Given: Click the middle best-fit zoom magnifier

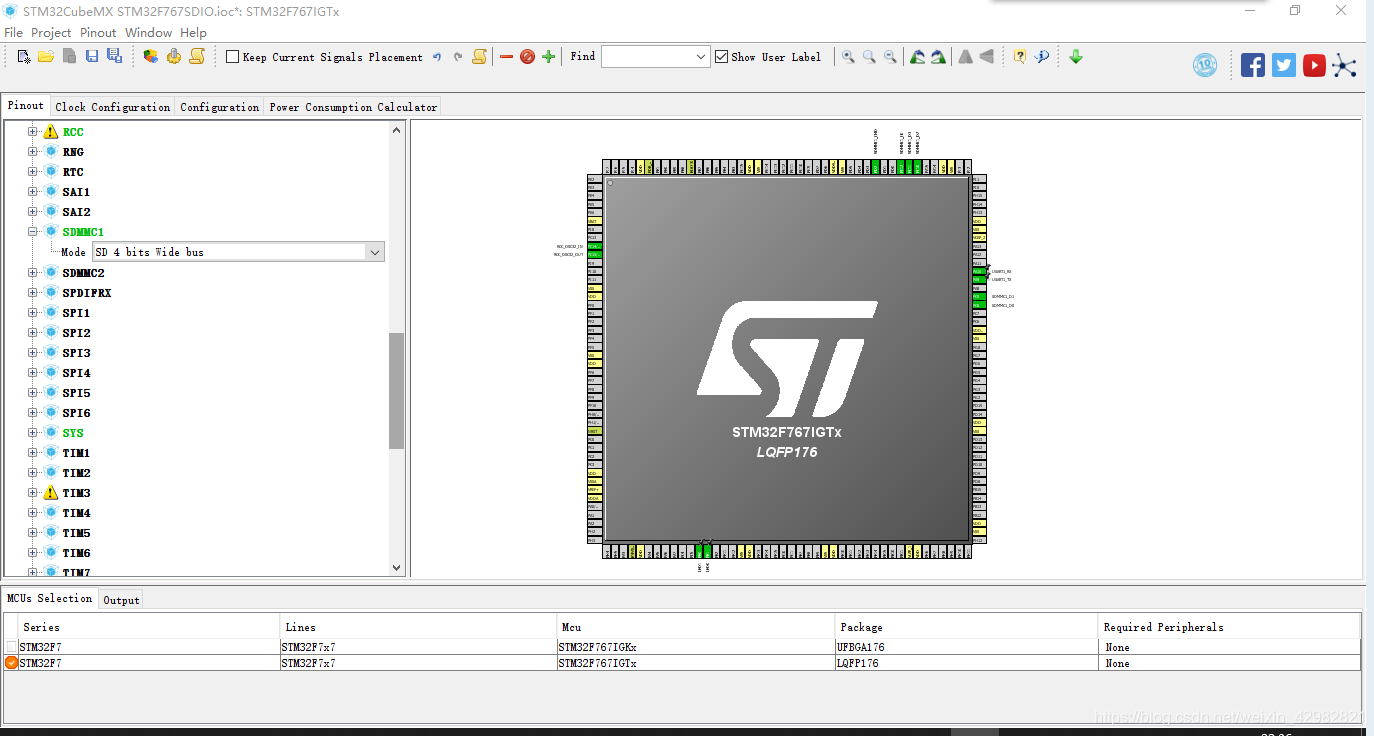Looking at the screenshot, I should pyautogui.click(x=869, y=57).
